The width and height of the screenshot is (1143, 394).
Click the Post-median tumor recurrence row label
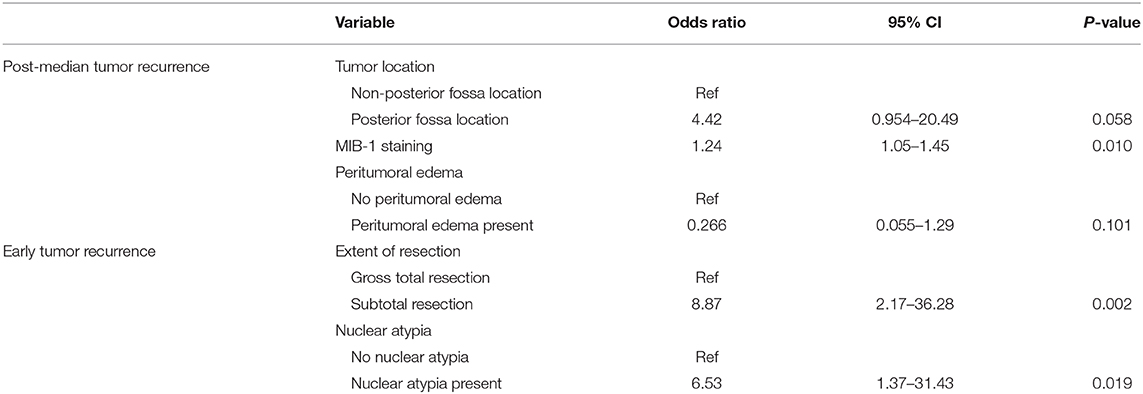pyautogui.click(x=107, y=67)
